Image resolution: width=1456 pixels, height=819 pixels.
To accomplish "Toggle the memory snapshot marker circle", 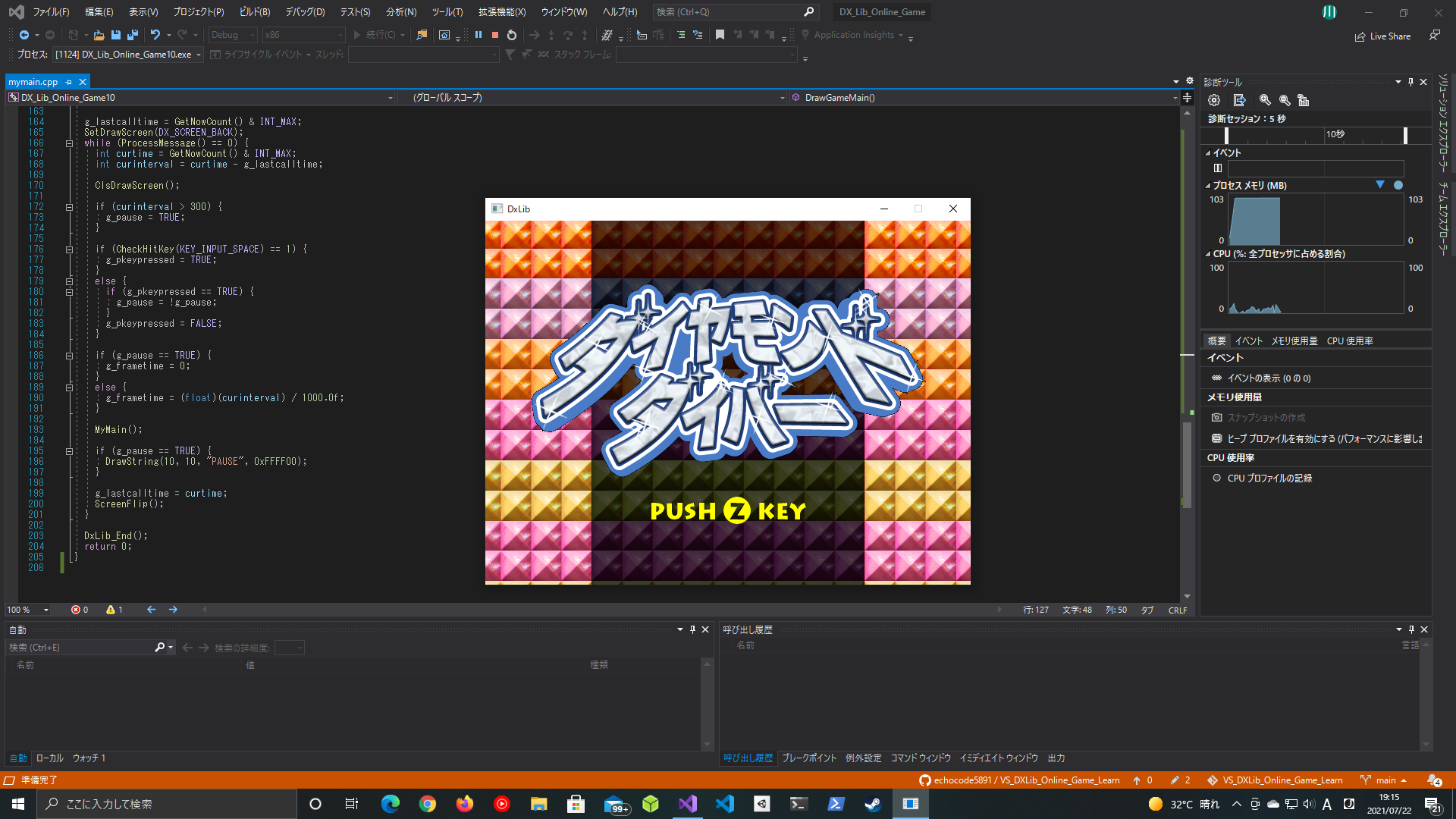I will (1398, 185).
